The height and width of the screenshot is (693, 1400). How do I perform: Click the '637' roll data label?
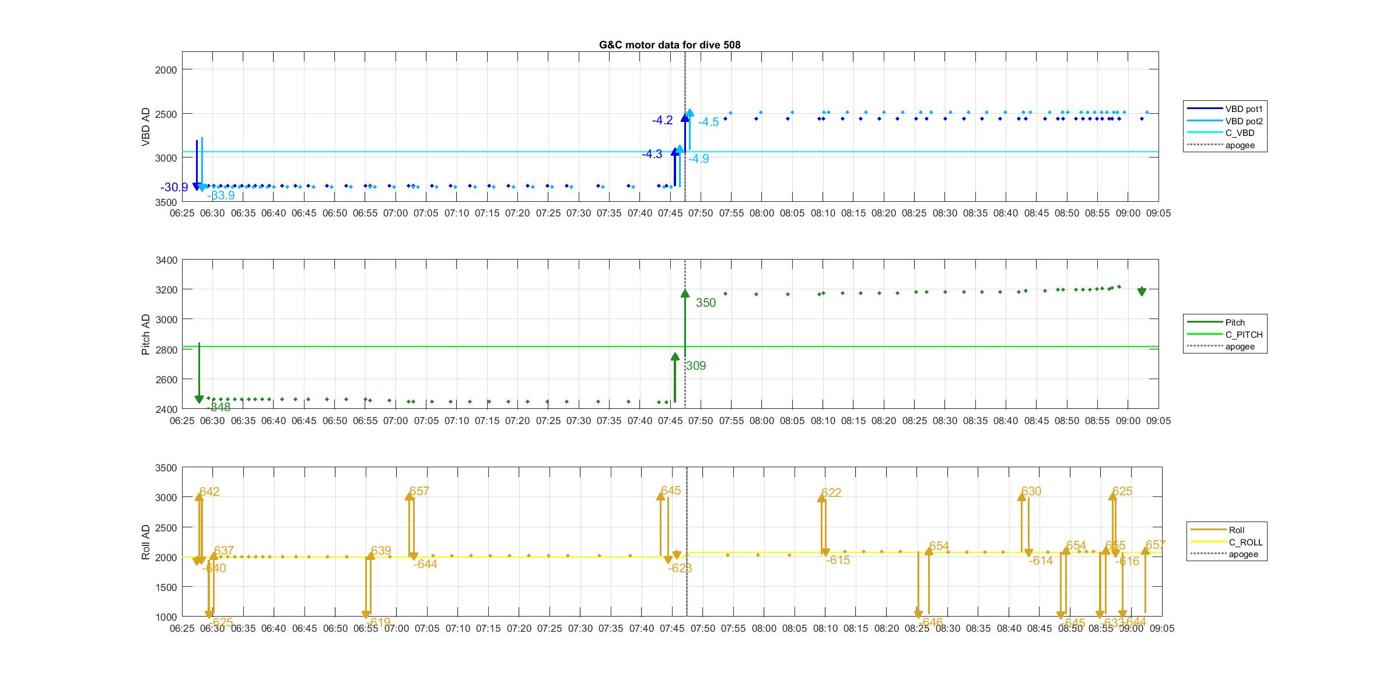[224, 551]
